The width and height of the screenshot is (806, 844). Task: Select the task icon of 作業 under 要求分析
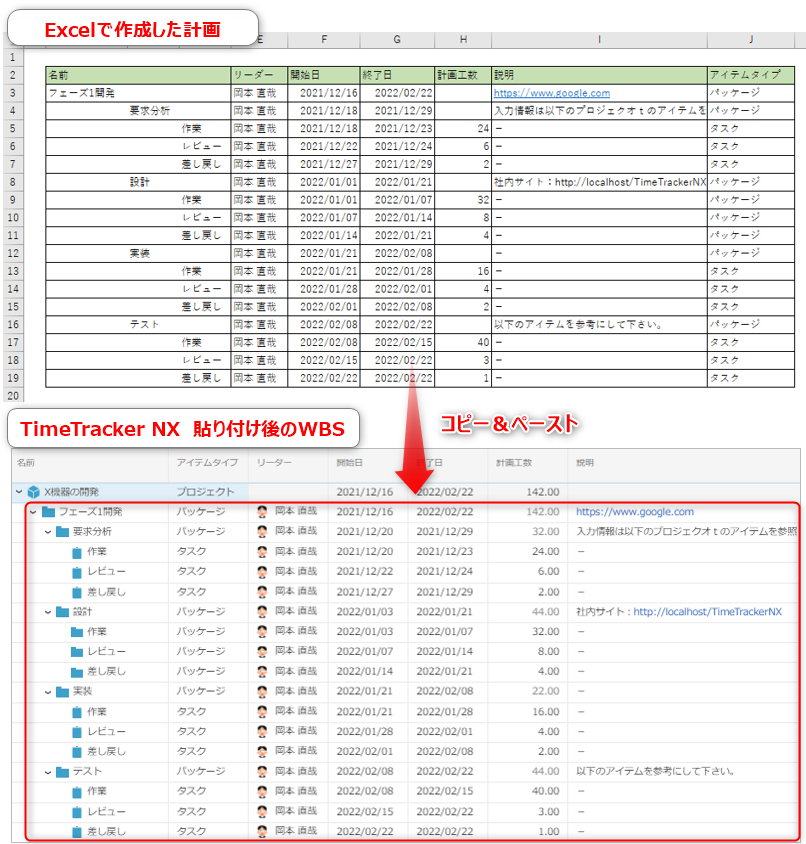pos(77,552)
